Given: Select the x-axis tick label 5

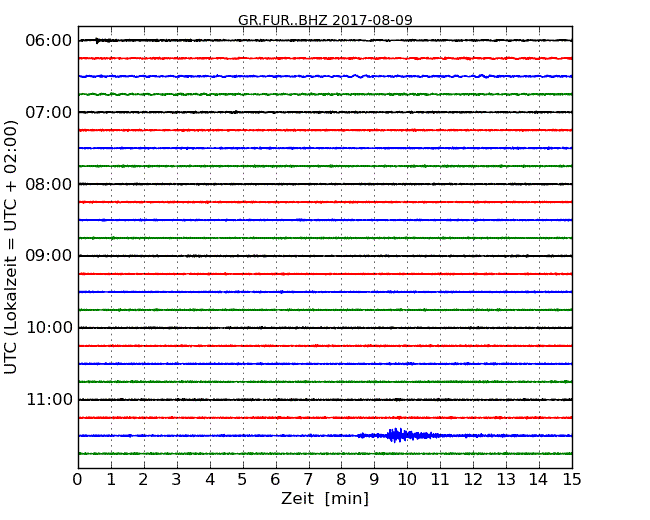Looking at the screenshot, I should (243, 480).
